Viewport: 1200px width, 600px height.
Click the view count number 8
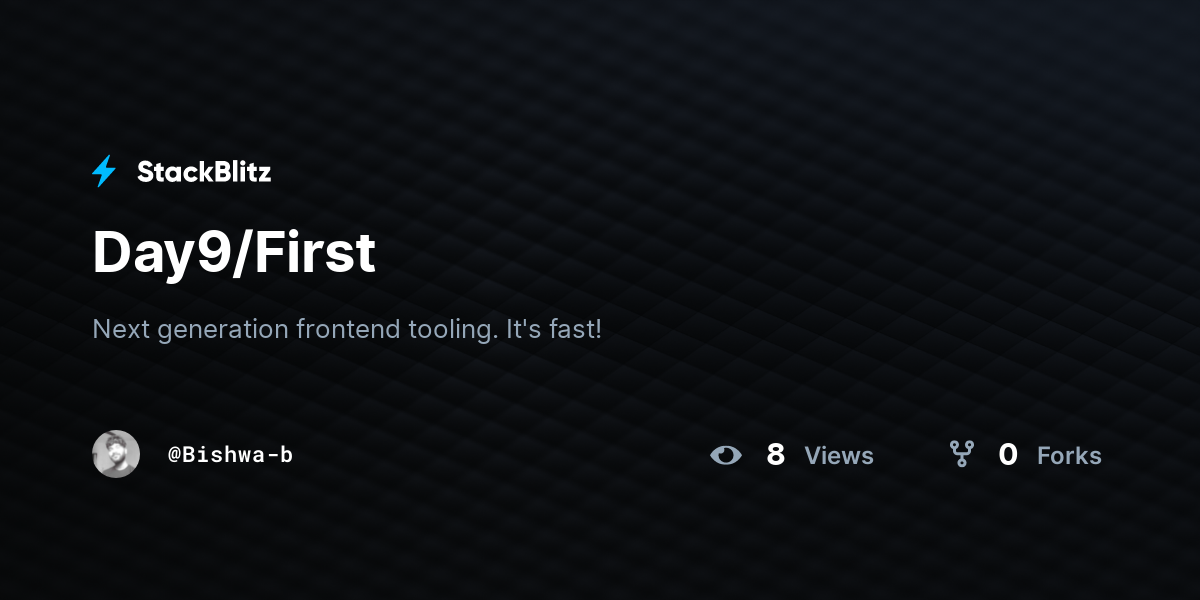pos(775,455)
